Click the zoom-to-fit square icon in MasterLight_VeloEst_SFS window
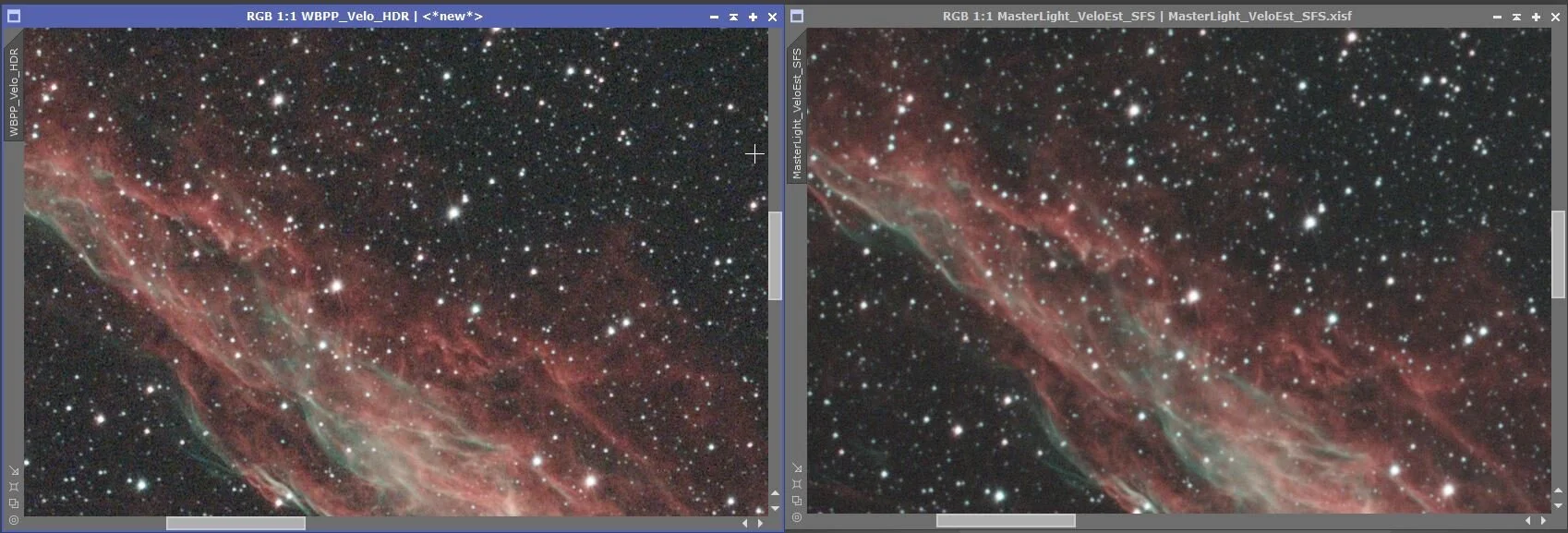Screen dimensions: 1568x533 coord(797,484)
